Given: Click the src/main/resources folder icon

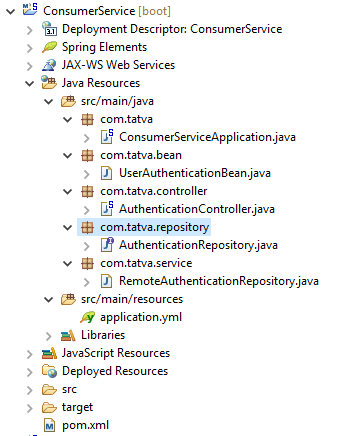Looking at the screenshot, I should point(68,299).
